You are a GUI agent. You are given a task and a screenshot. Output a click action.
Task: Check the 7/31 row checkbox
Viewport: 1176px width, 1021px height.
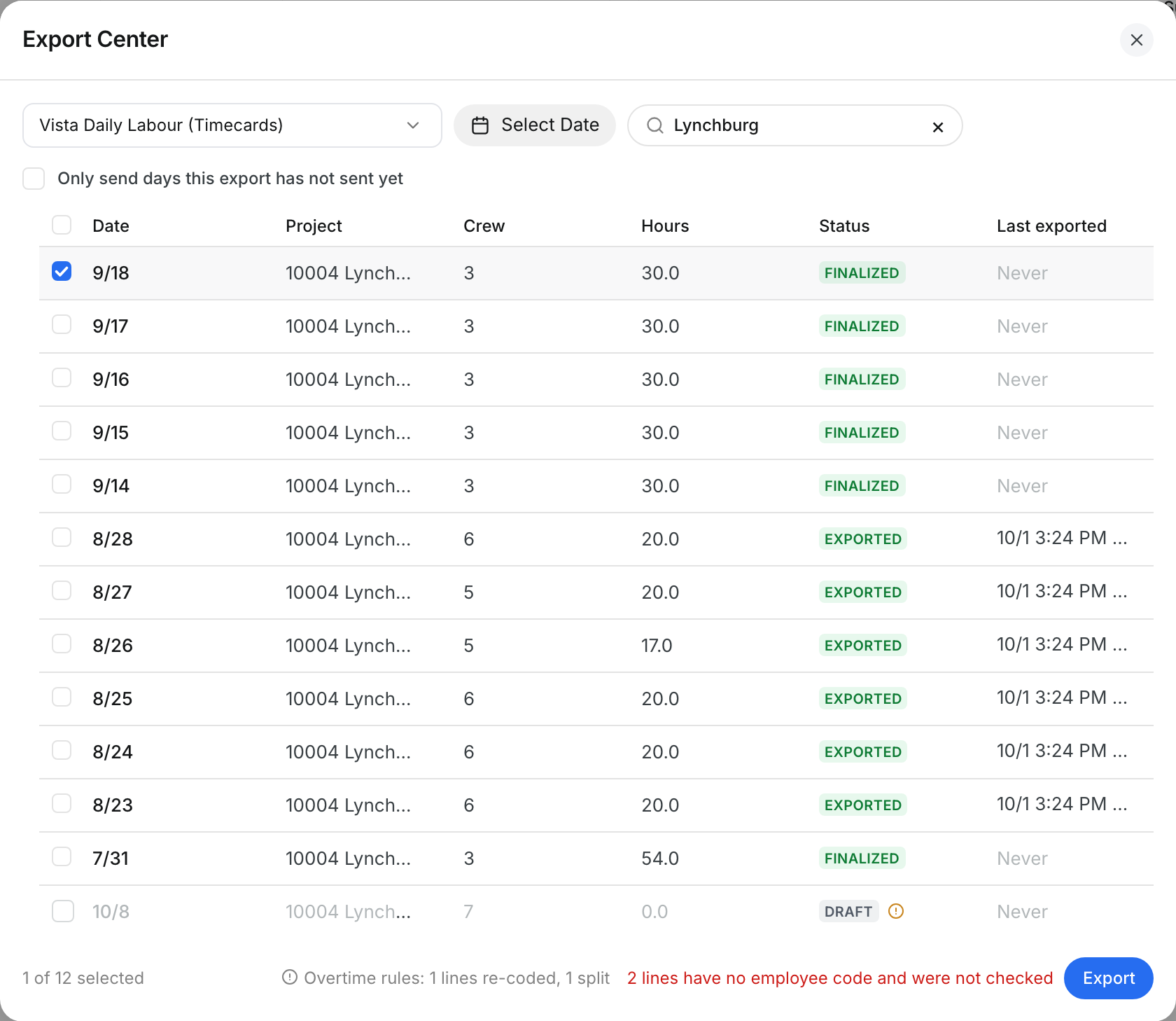tap(62, 856)
